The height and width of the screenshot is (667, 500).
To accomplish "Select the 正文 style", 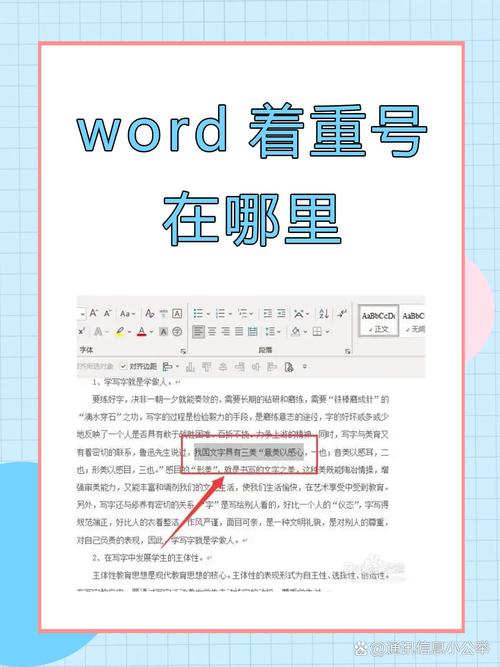I will click(x=379, y=321).
